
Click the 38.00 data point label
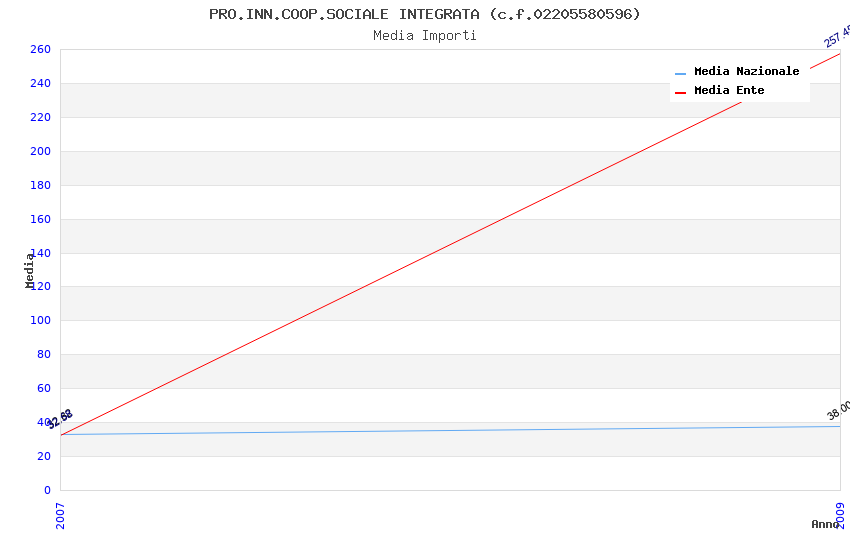pos(839,410)
